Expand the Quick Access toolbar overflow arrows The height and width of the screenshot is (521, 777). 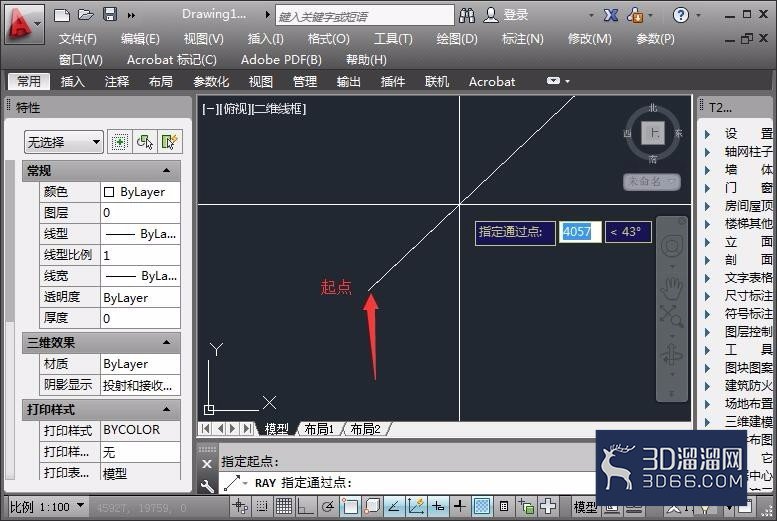tap(131, 15)
